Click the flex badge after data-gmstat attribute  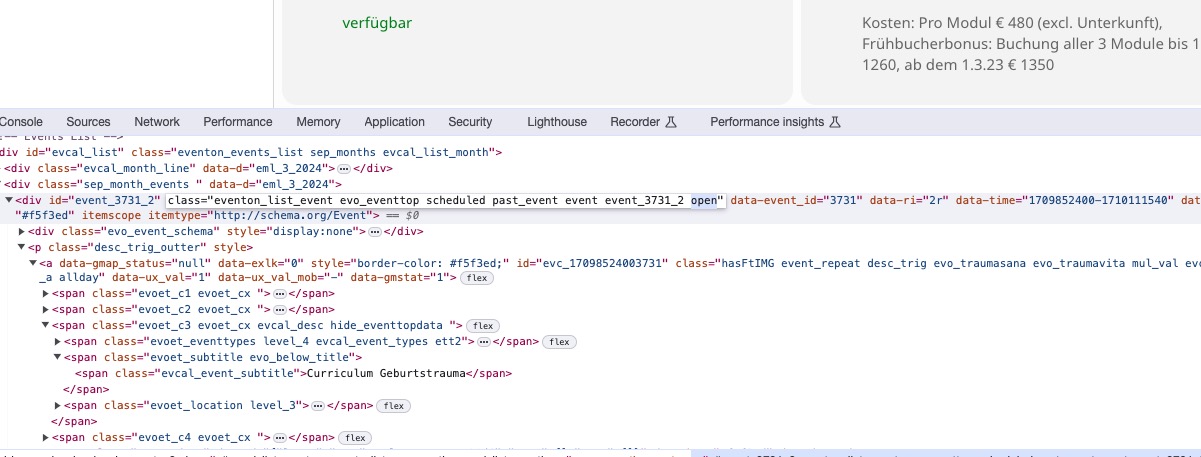tap(476, 278)
